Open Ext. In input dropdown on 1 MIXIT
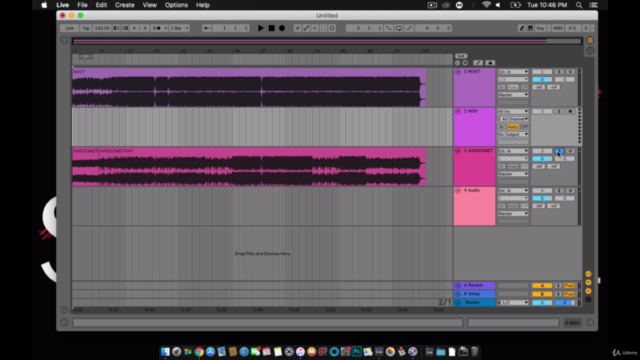This screenshot has height=360, width=640. tap(513, 72)
